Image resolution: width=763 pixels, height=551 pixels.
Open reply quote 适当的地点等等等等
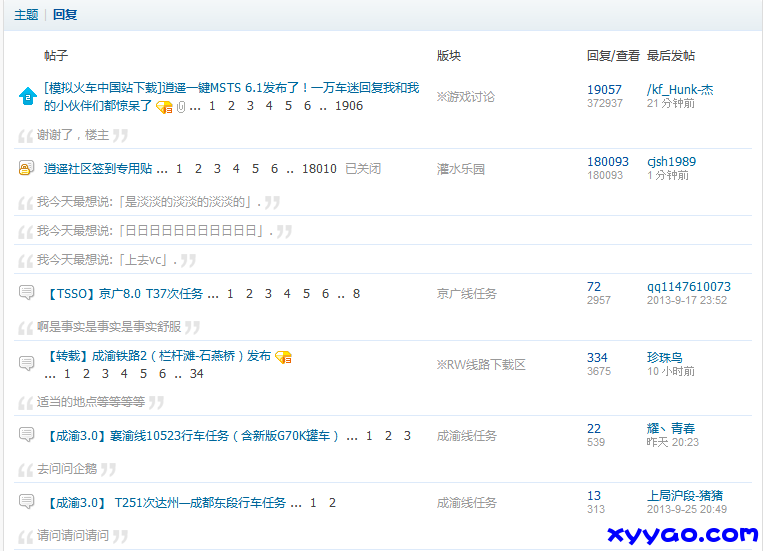point(91,402)
